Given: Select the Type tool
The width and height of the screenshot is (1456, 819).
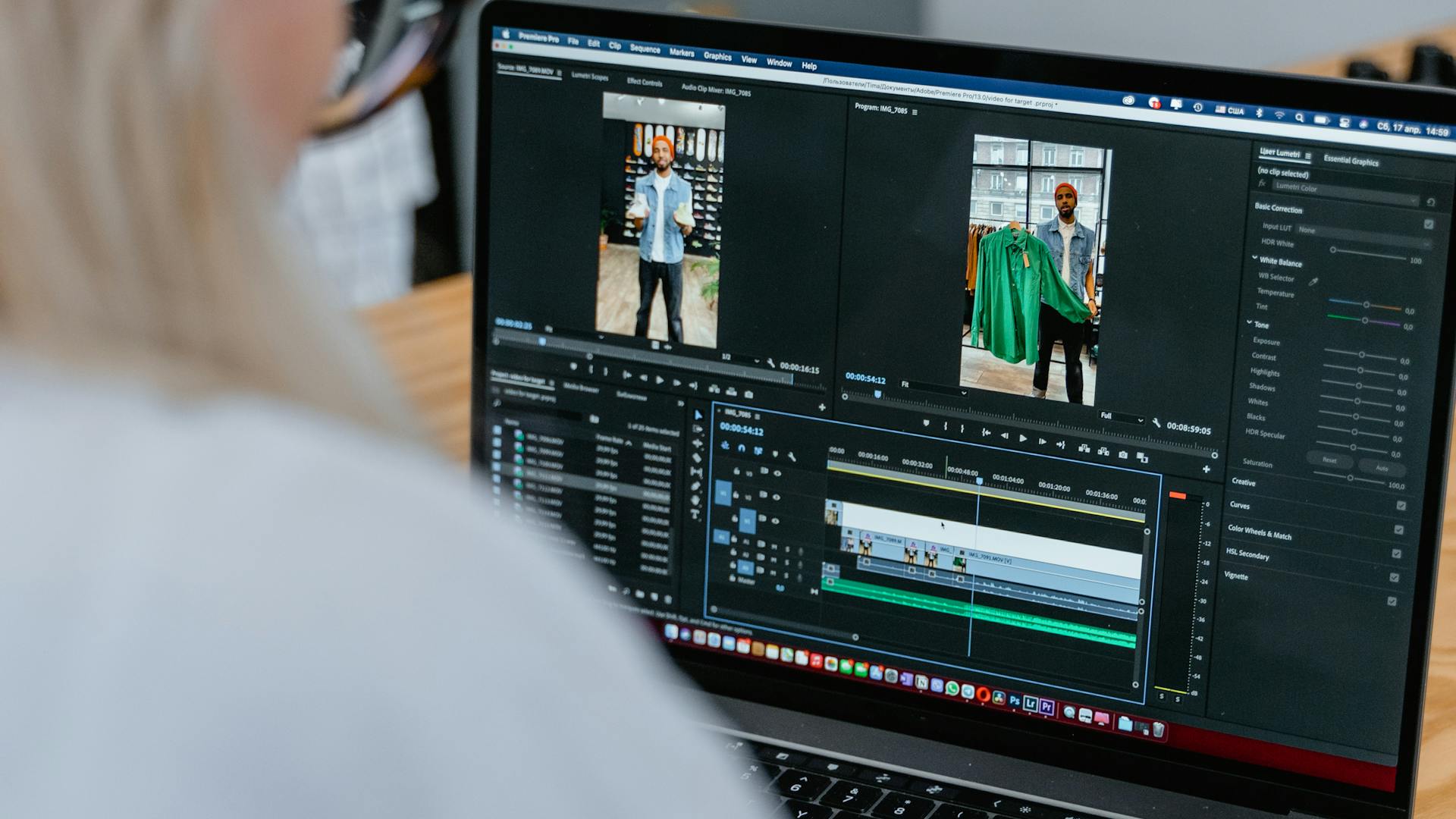Looking at the screenshot, I should click(695, 515).
